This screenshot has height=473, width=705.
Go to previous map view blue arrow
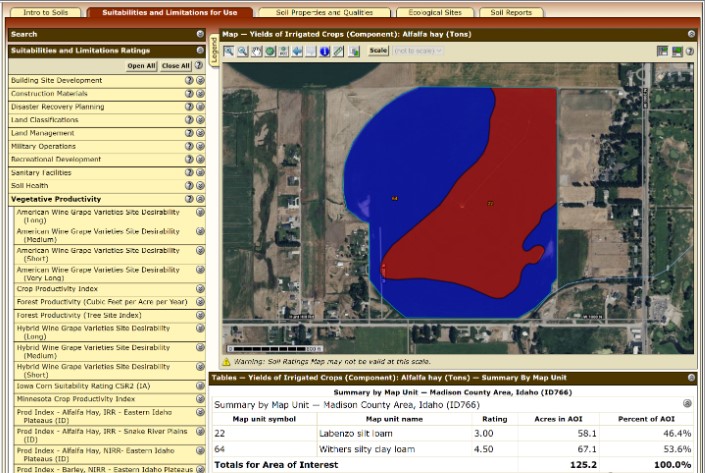(x=297, y=51)
